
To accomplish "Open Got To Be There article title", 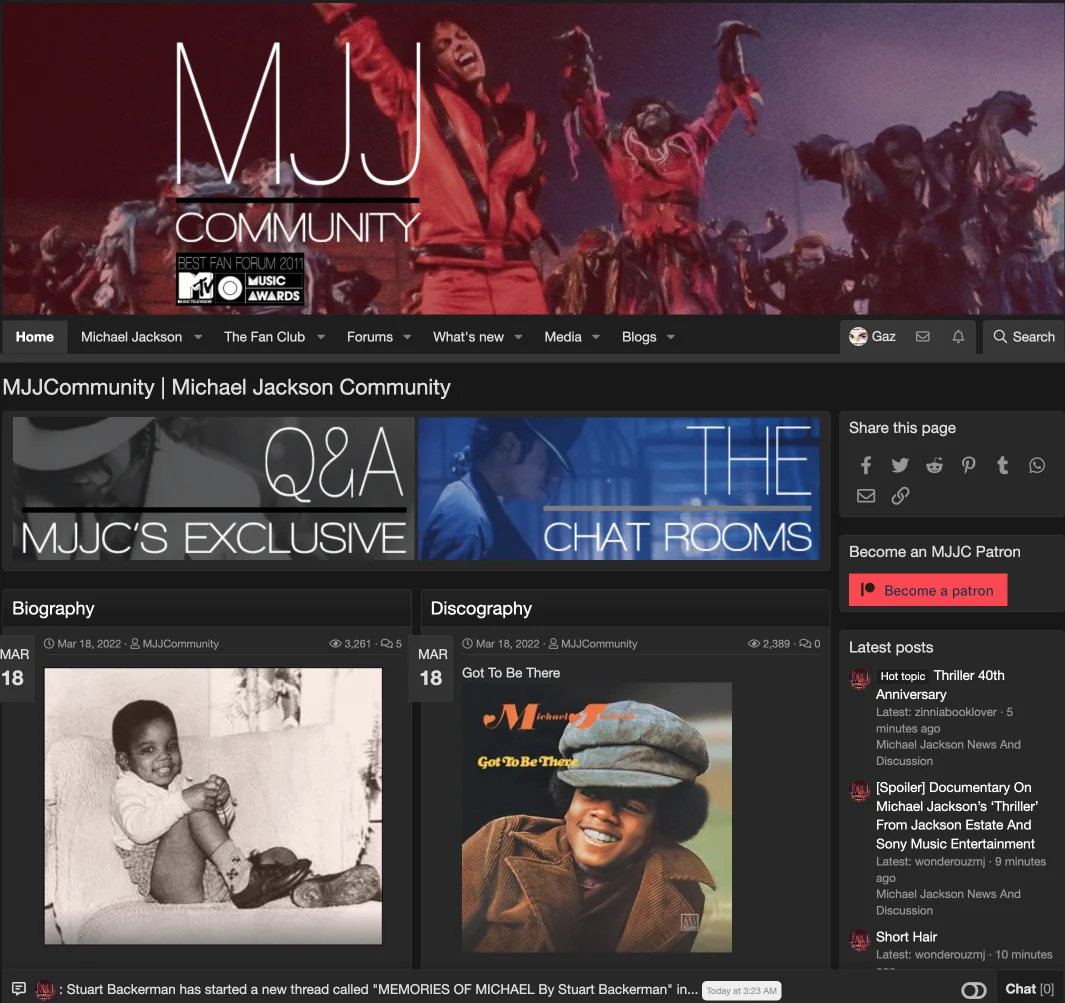I will coord(511,673).
